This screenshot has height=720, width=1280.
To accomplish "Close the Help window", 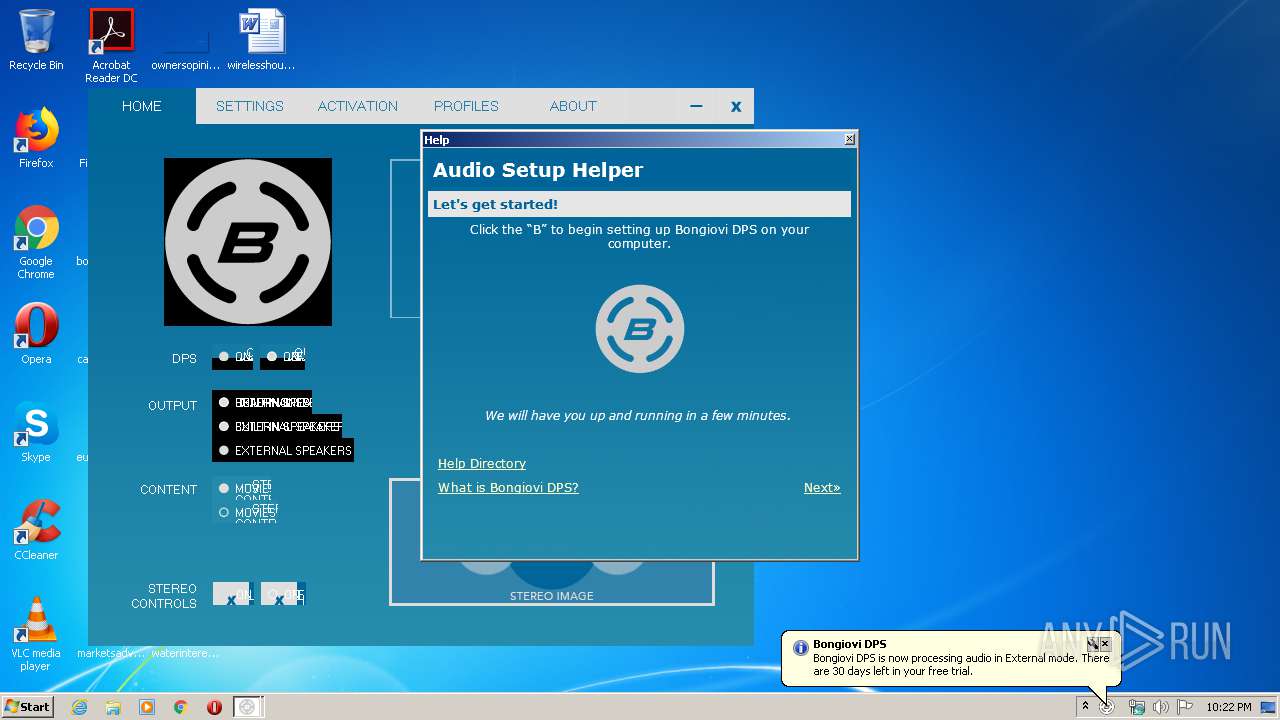I will click(x=850, y=139).
